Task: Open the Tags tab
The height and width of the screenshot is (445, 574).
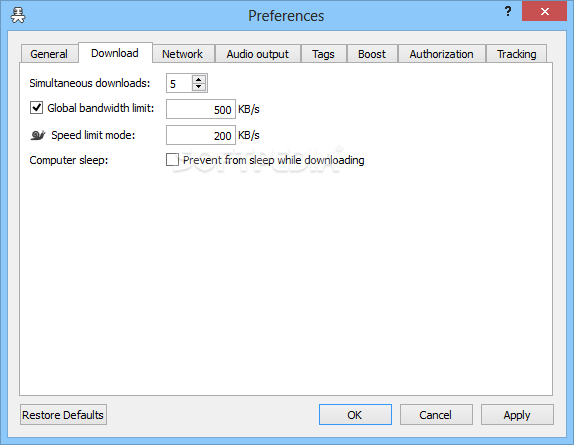Action: 323,54
